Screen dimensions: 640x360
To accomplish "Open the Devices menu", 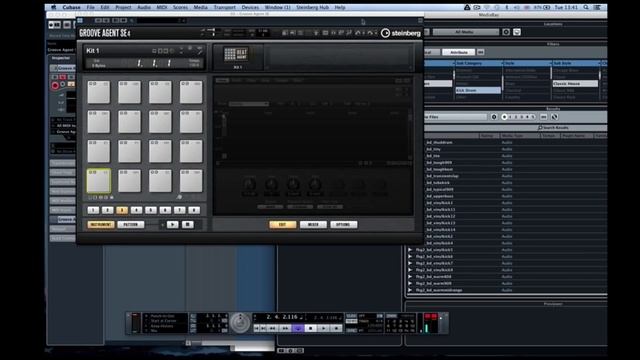I will (250, 7).
